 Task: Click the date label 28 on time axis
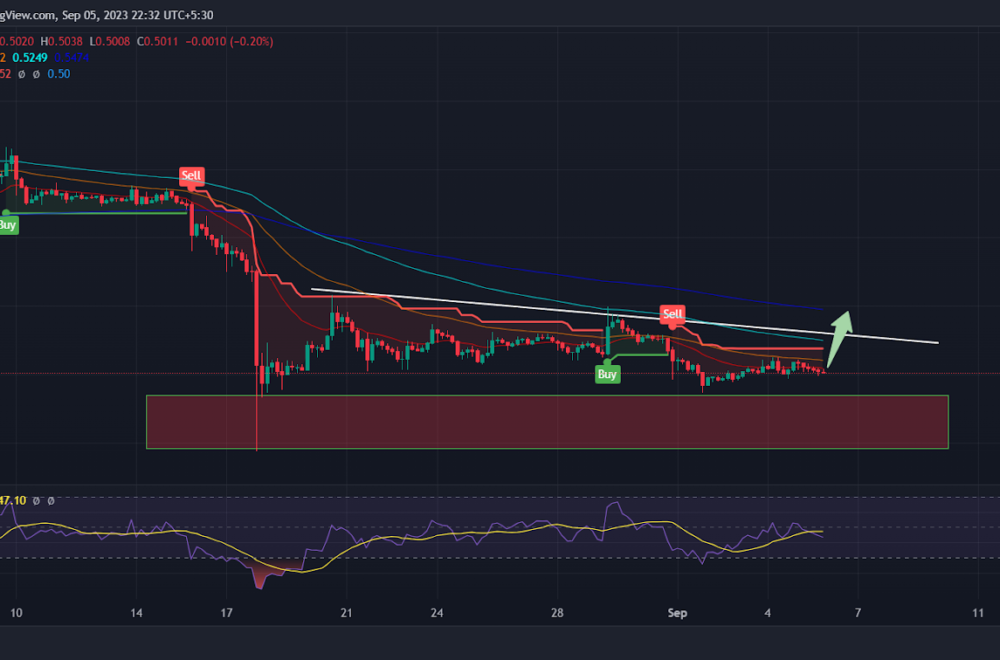[557, 613]
